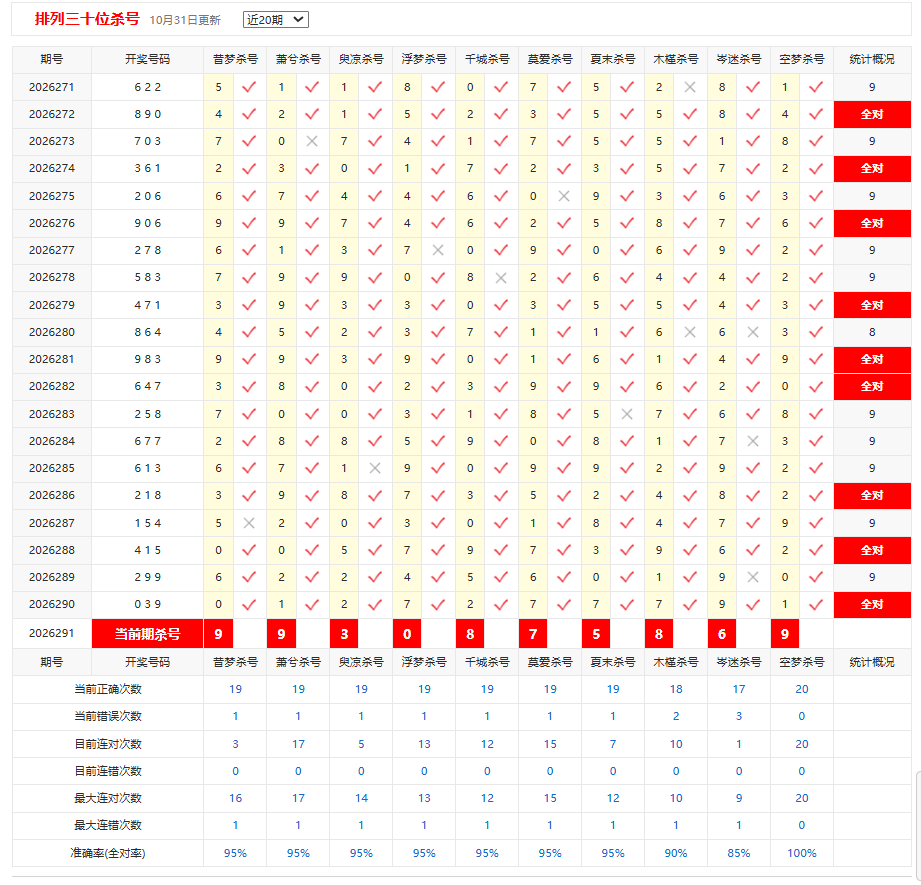Pick the X mark for 浮梦杀号 in row 2026277

(438, 250)
